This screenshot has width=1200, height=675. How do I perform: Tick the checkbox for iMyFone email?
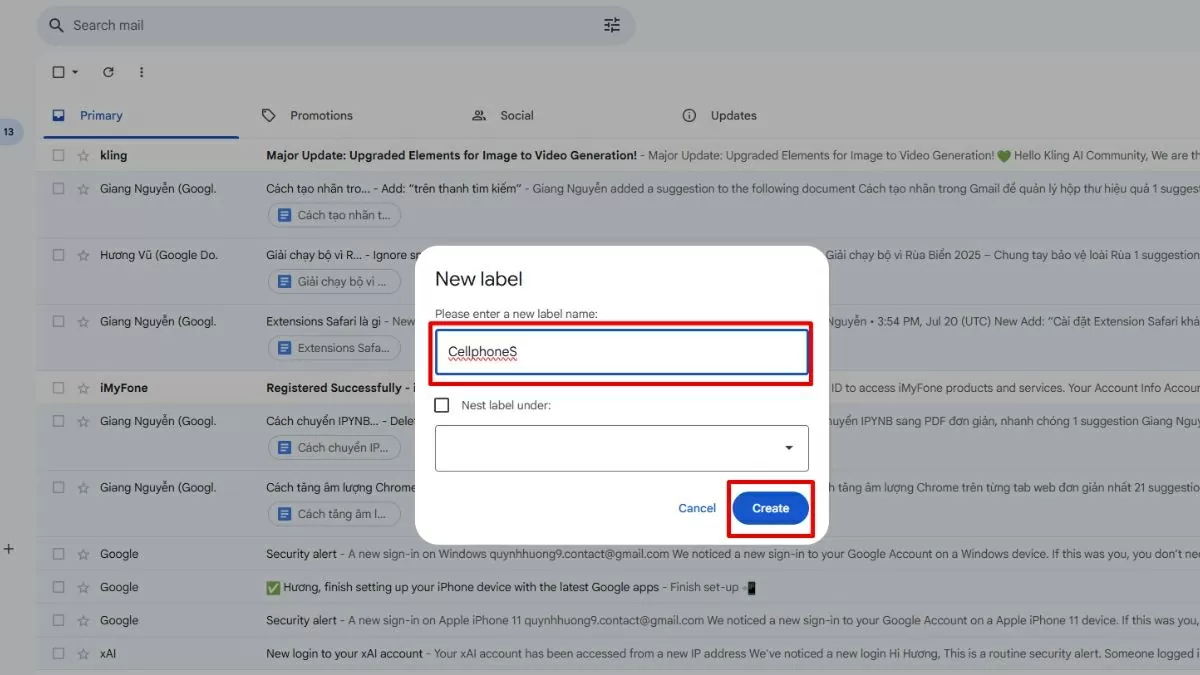click(58, 388)
